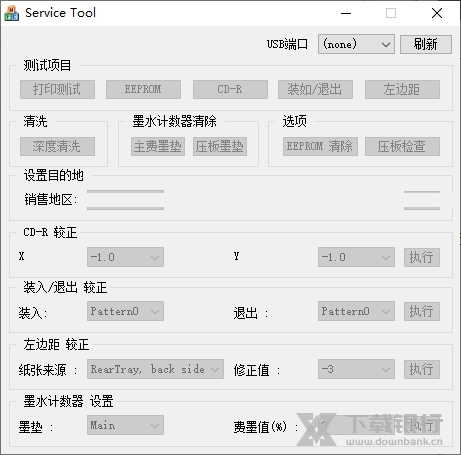Click the Service Tool app icon in title bar
The height and width of the screenshot is (455, 461).
point(11,13)
